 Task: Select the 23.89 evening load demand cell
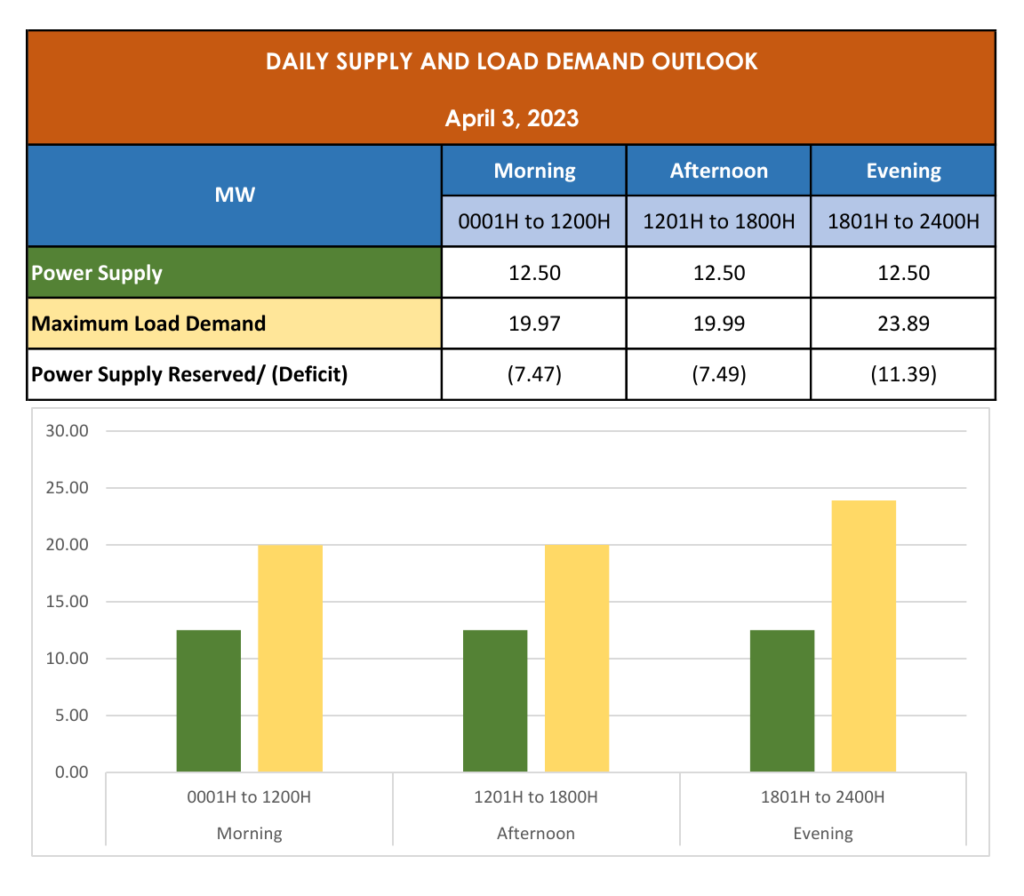(x=903, y=324)
